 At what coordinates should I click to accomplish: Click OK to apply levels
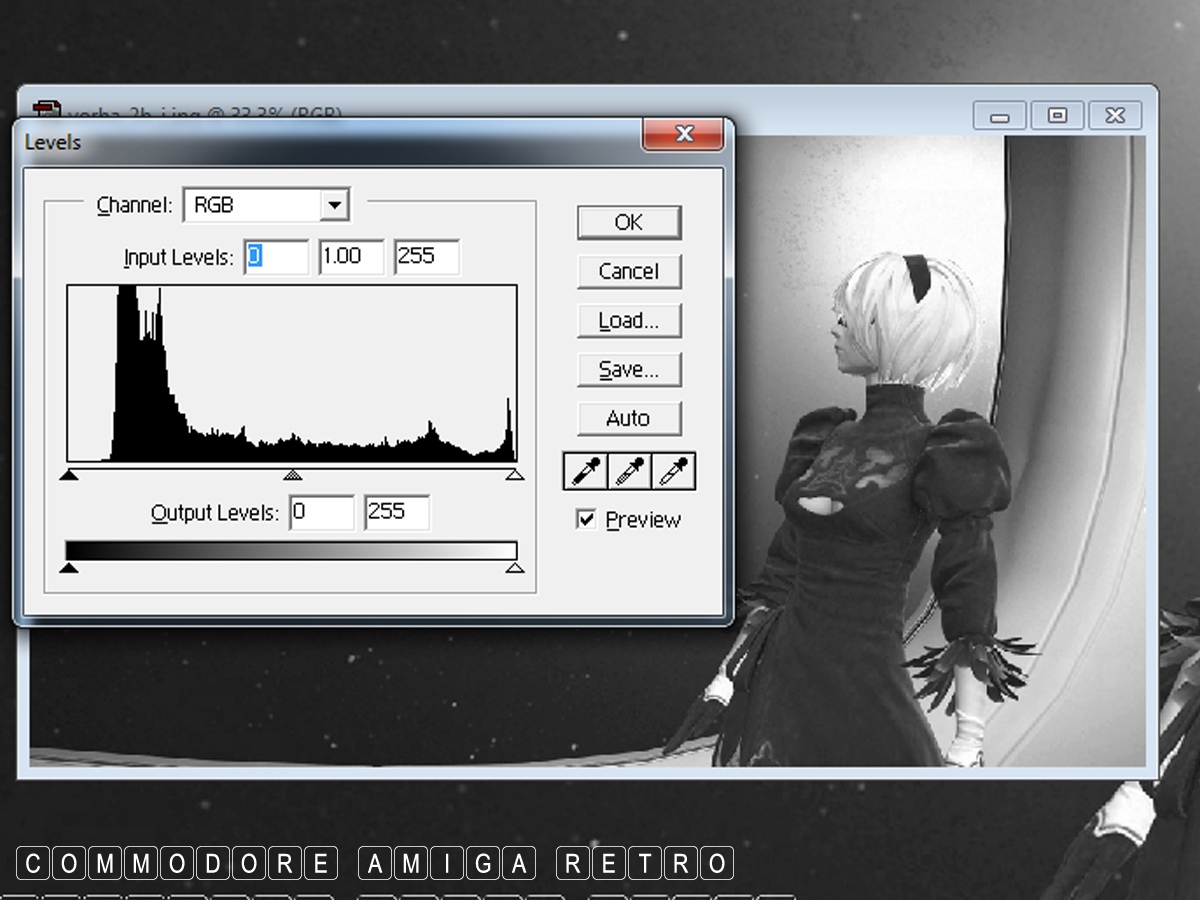[x=629, y=222]
